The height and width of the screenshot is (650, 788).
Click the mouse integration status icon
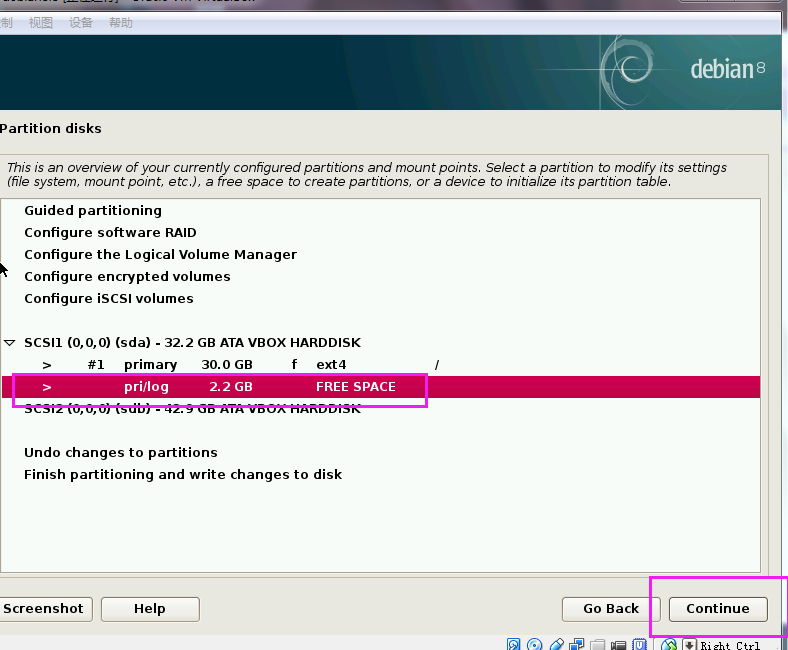tap(668, 645)
